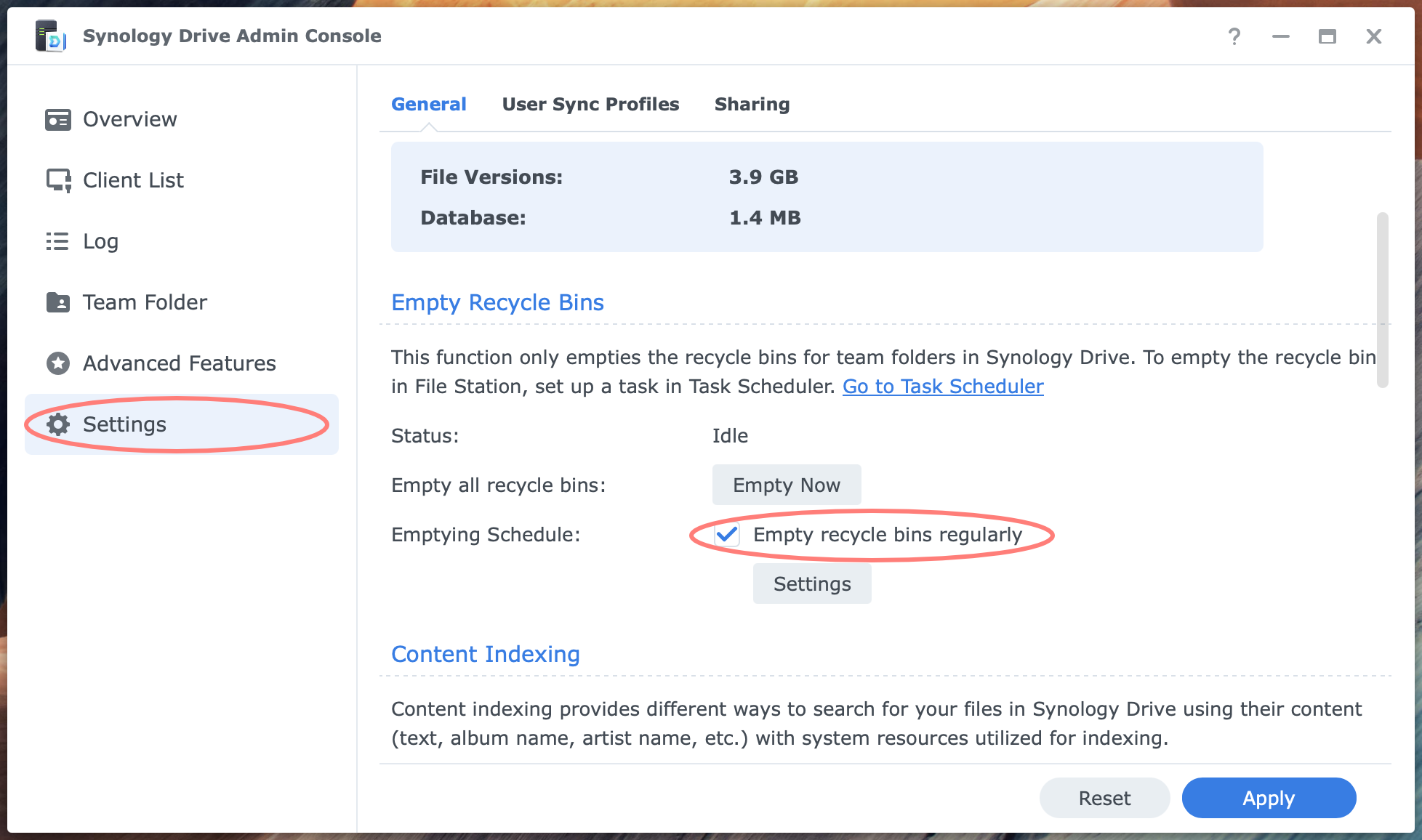The width and height of the screenshot is (1422, 840).
Task: Switch to the User Sync Profiles tab
Action: [590, 104]
